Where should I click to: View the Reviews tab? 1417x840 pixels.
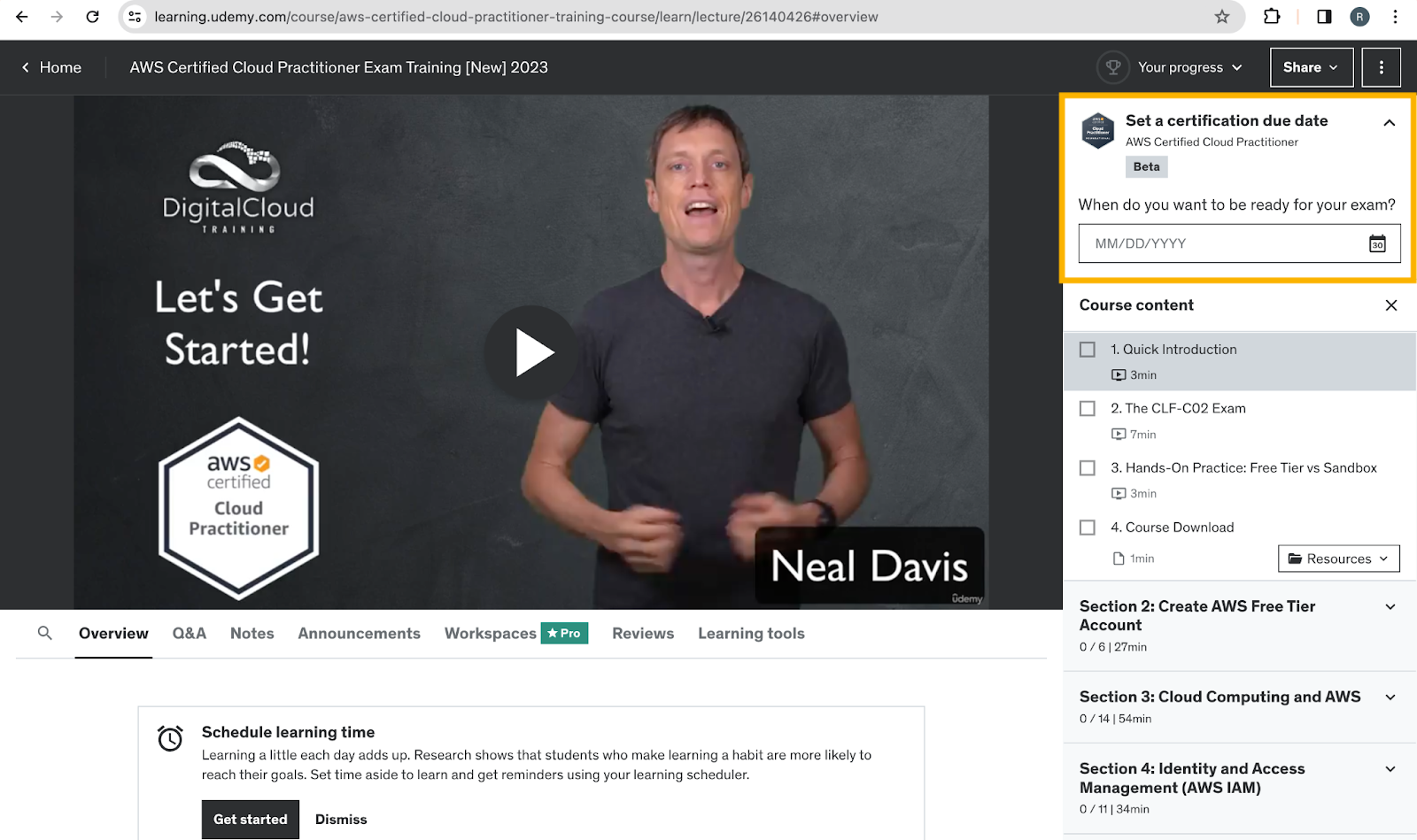pyautogui.click(x=643, y=634)
